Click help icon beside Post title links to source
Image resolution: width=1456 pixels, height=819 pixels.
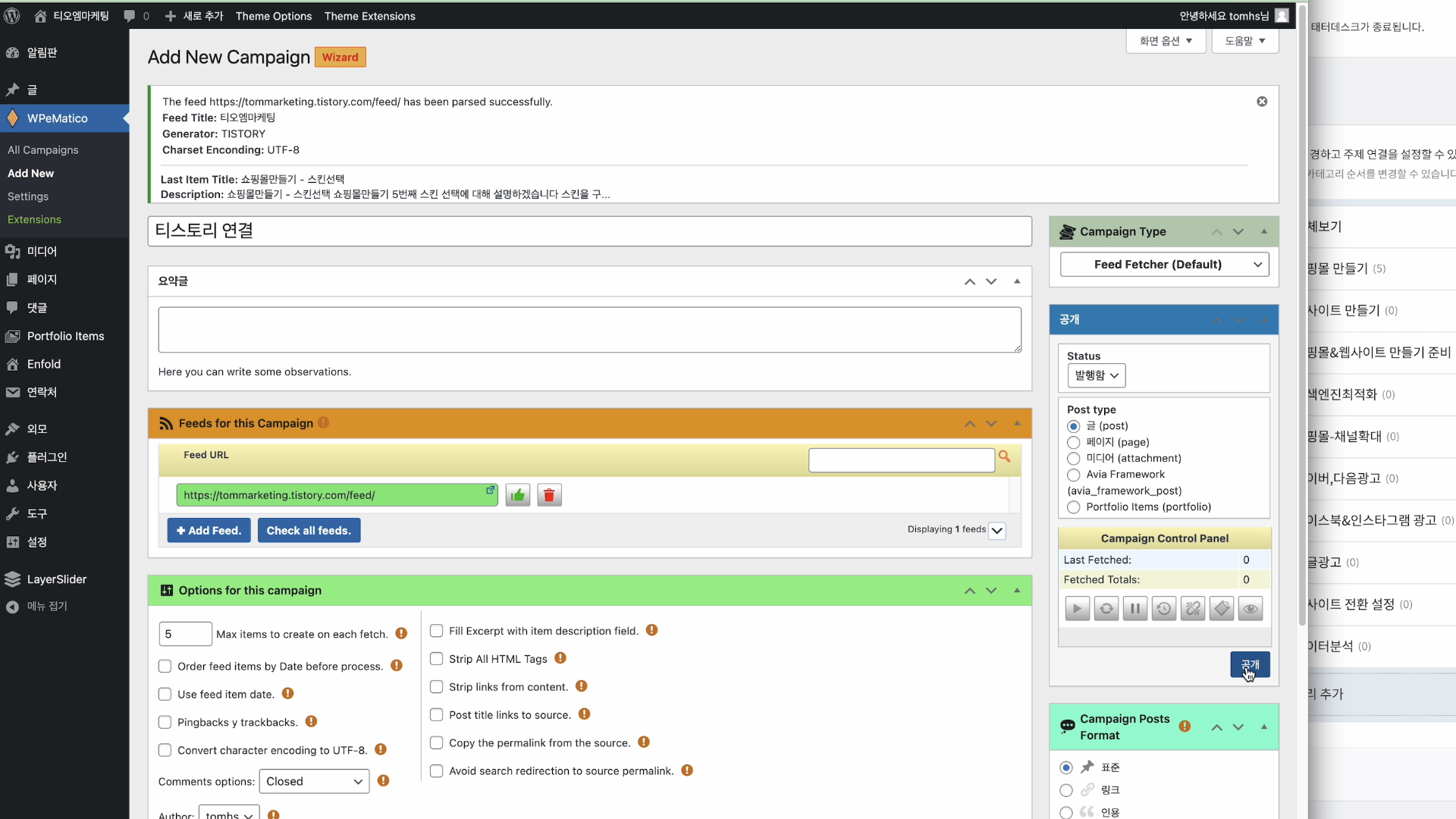(584, 714)
